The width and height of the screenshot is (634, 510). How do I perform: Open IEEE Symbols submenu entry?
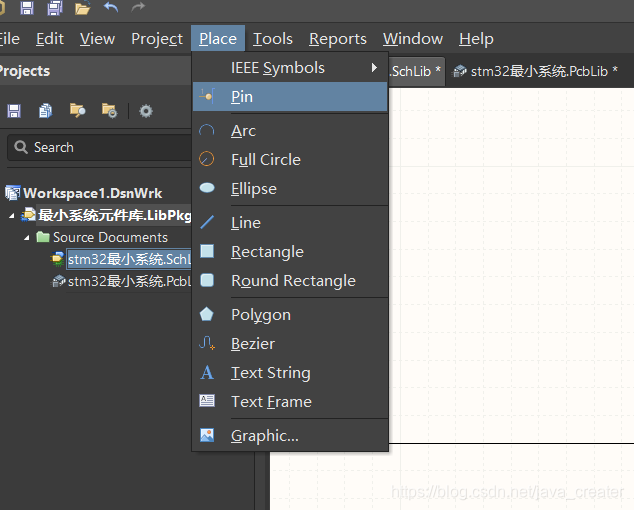[290, 68]
